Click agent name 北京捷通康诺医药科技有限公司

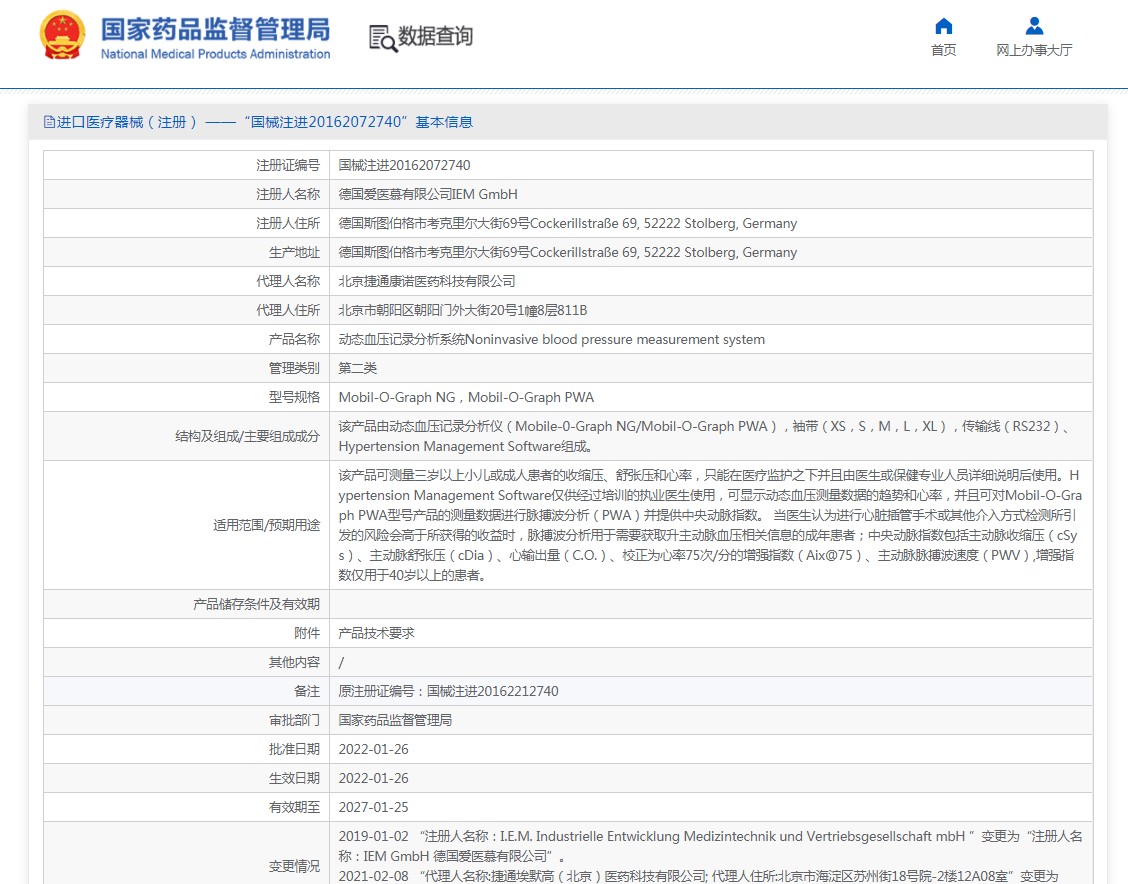pos(427,281)
